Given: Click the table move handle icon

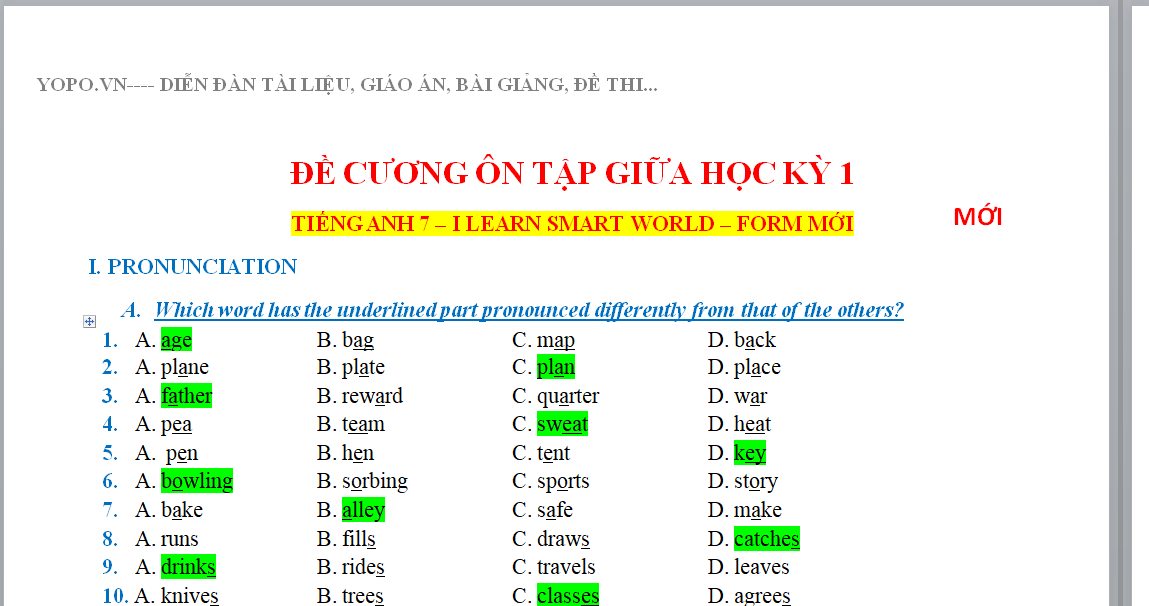Looking at the screenshot, I should point(90,321).
